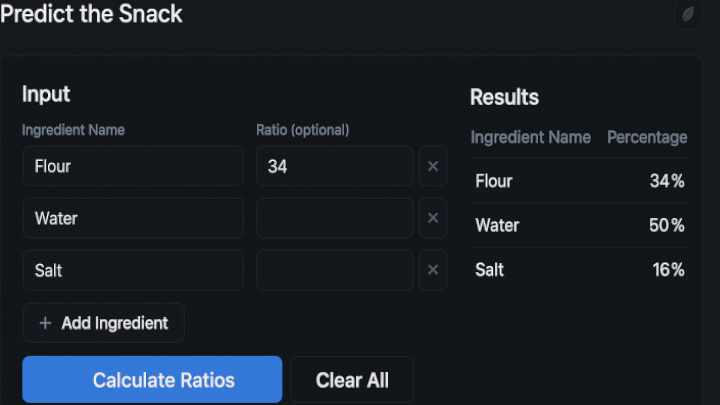Focus the Salt ingredient name field
This screenshot has width=720, height=405.
(133, 270)
